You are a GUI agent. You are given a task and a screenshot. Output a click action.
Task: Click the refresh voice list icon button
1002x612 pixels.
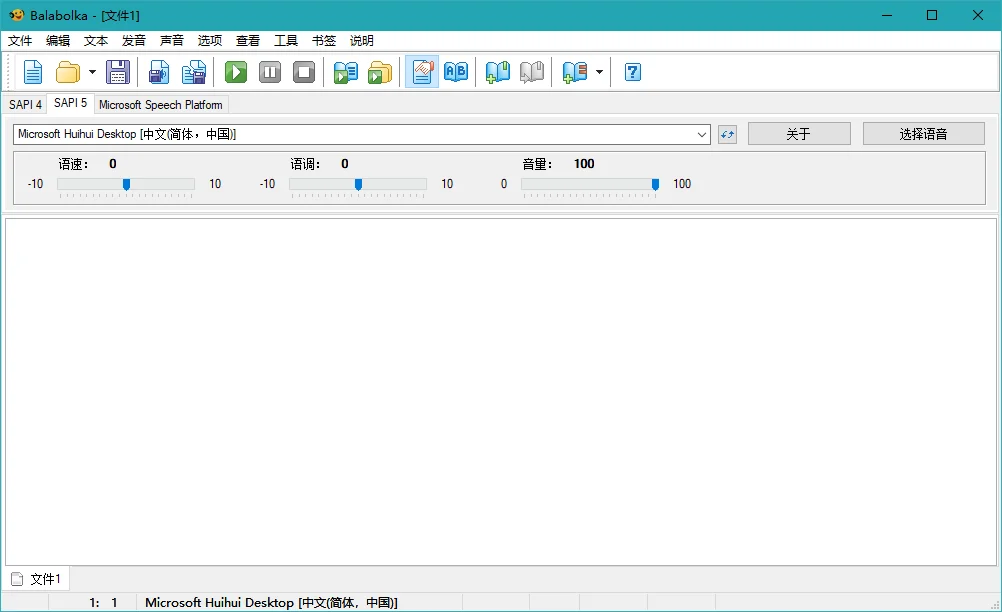[x=727, y=134]
